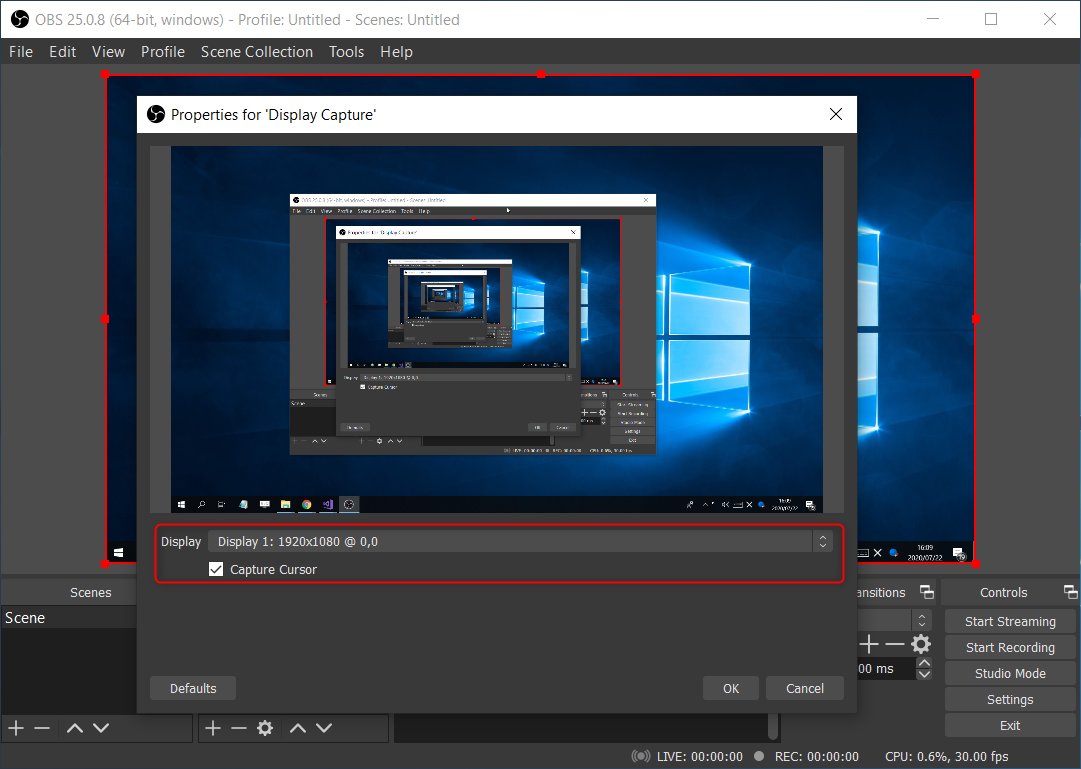Confirm properties with OK button
Screen dimensions: 1081x769
pos(731,688)
